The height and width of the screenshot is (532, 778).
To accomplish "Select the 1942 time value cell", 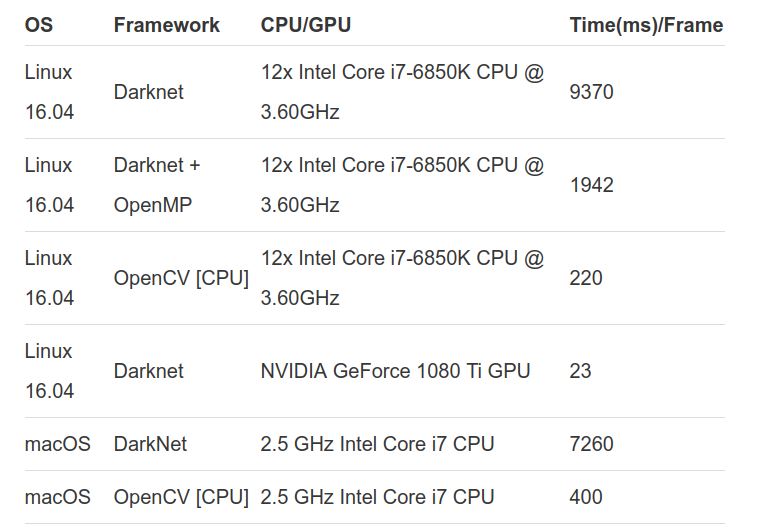I will [591, 185].
